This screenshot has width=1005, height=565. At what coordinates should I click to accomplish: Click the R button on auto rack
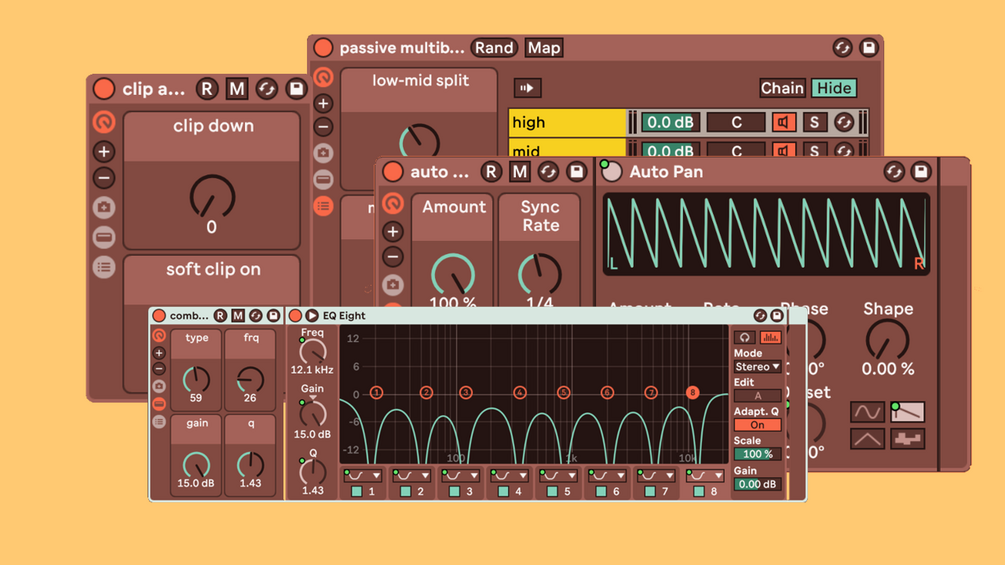pos(491,172)
